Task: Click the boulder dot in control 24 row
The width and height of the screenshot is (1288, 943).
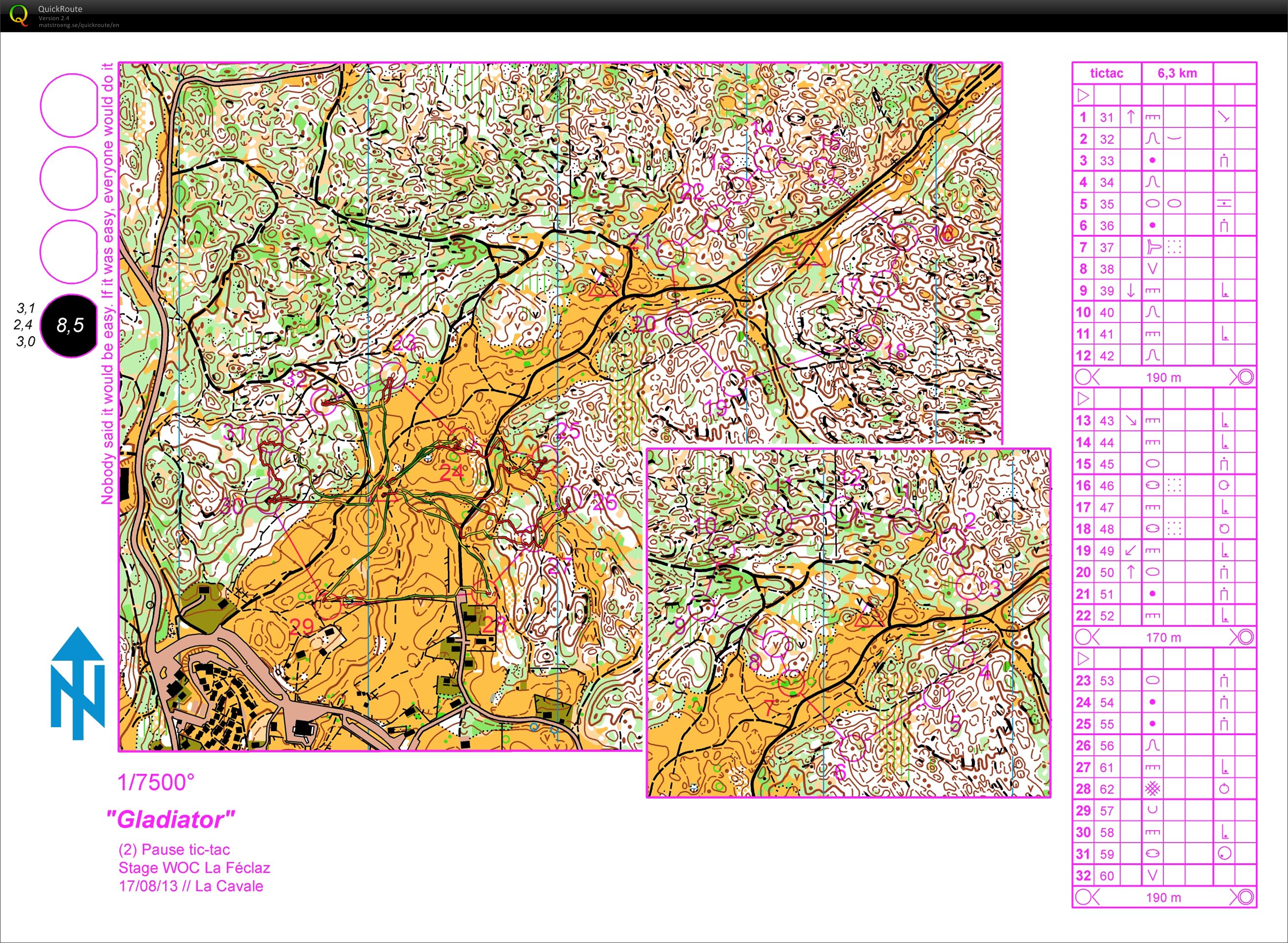Action: coord(1152,702)
